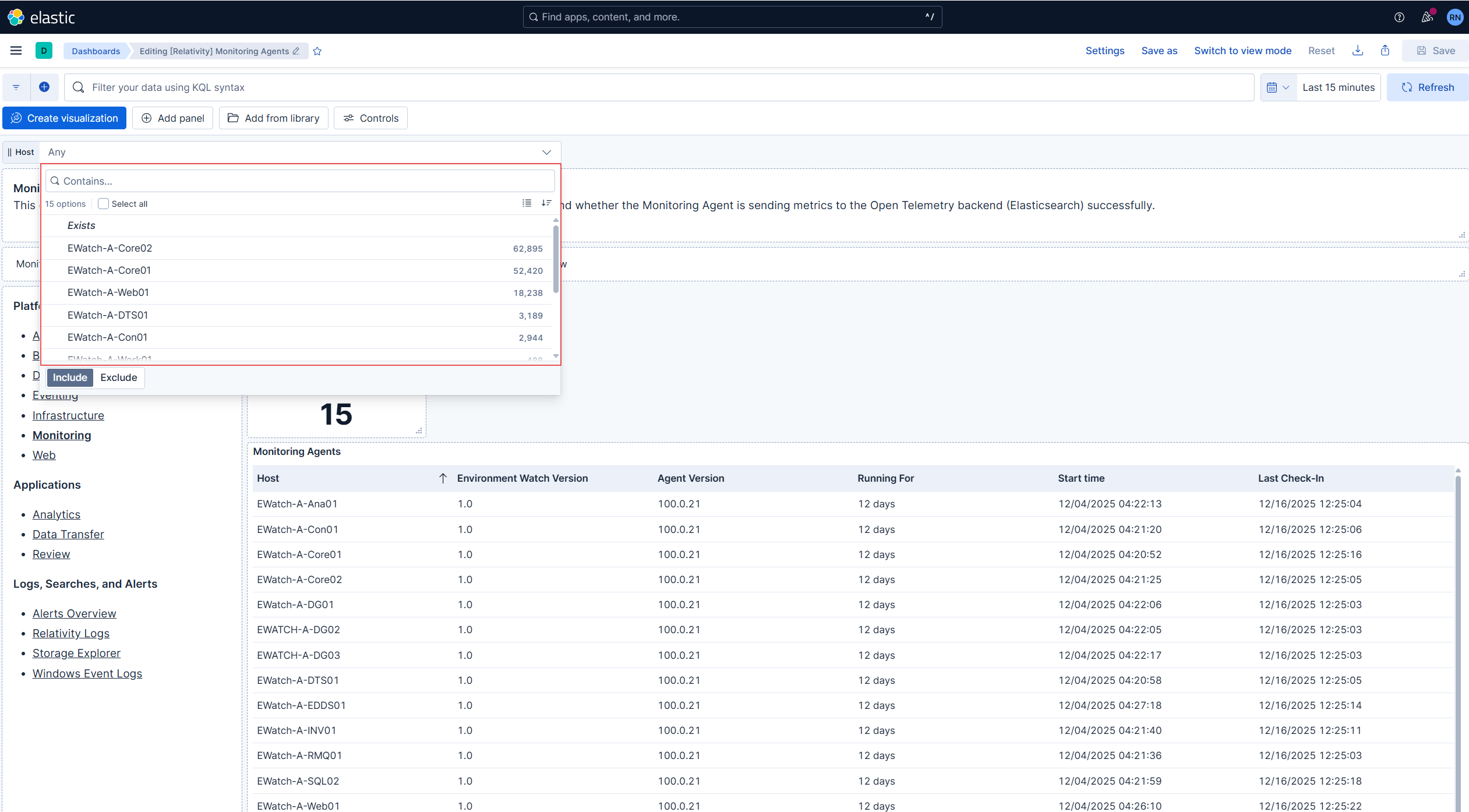This screenshot has height=812, width=1469.
Task: Open the help menu icon
Action: [1399, 17]
